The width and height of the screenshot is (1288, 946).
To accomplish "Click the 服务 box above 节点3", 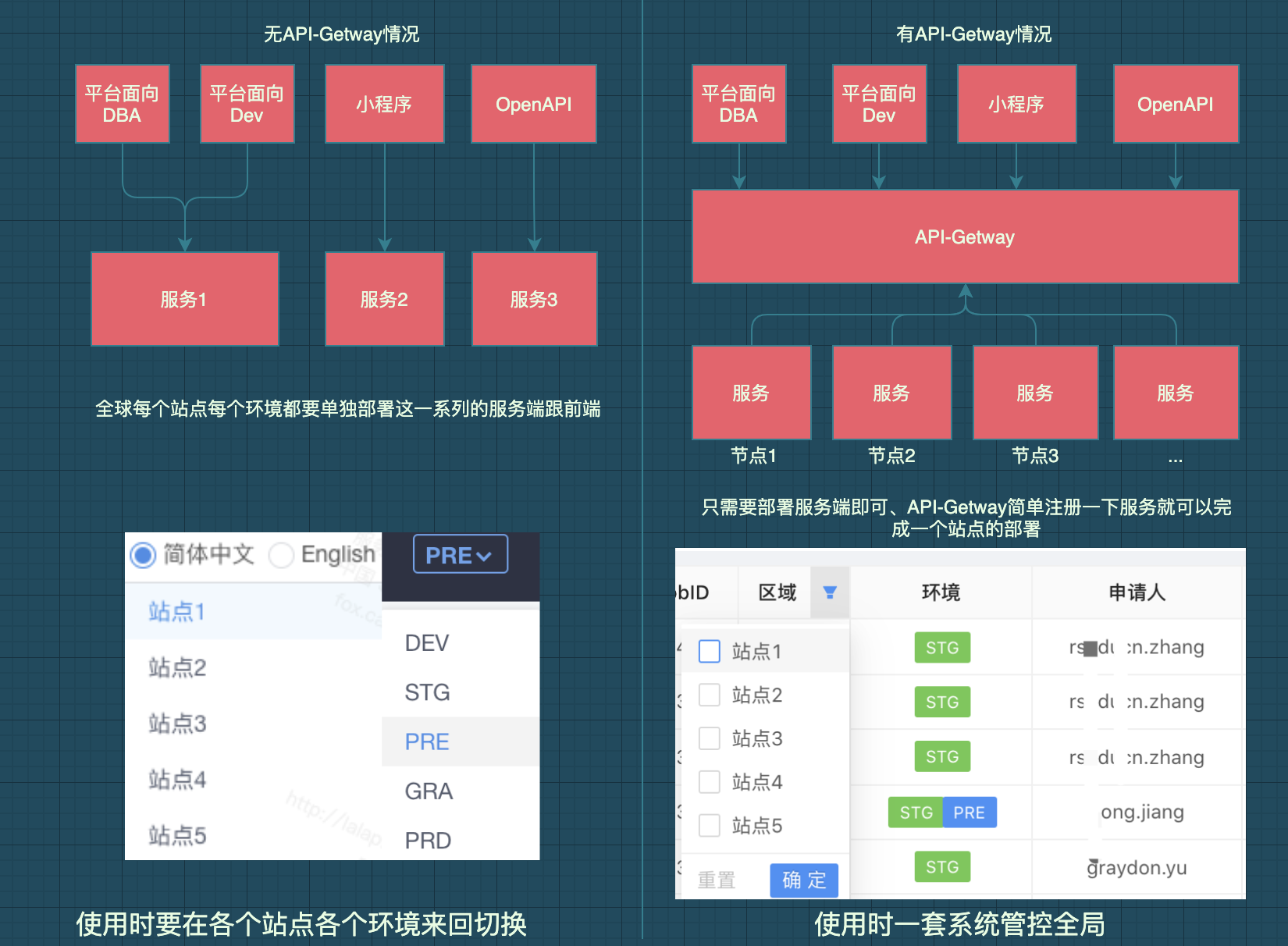I will click(1035, 393).
